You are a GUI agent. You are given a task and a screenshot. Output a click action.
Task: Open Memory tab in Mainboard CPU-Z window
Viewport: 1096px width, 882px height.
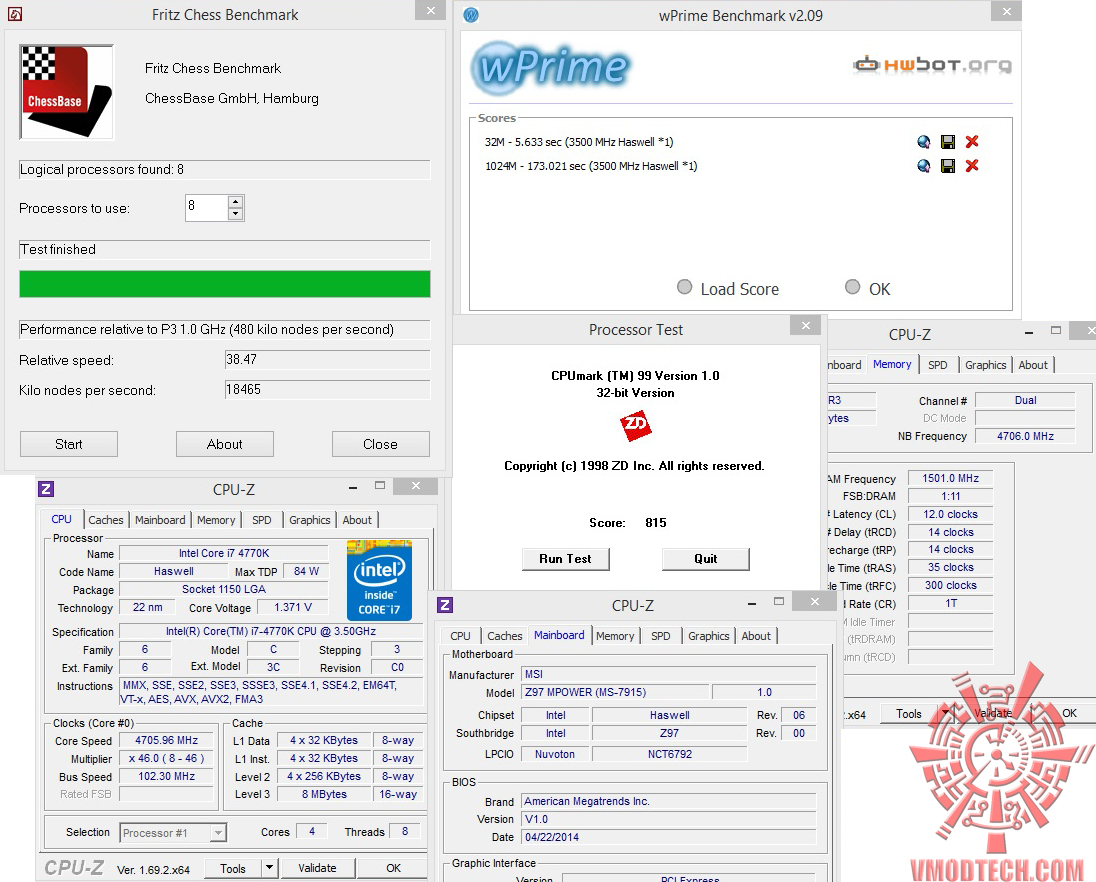point(615,635)
